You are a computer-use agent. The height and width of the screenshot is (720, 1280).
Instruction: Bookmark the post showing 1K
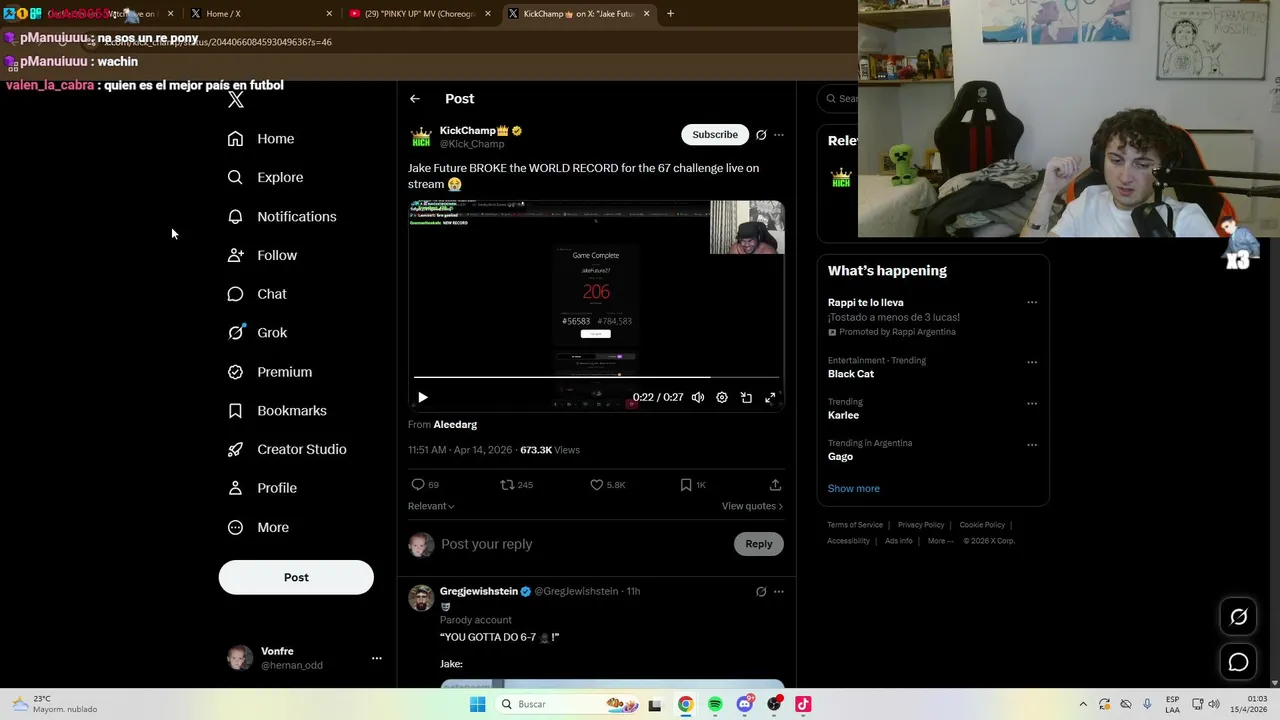pyautogui.click(x=686, y=484)
